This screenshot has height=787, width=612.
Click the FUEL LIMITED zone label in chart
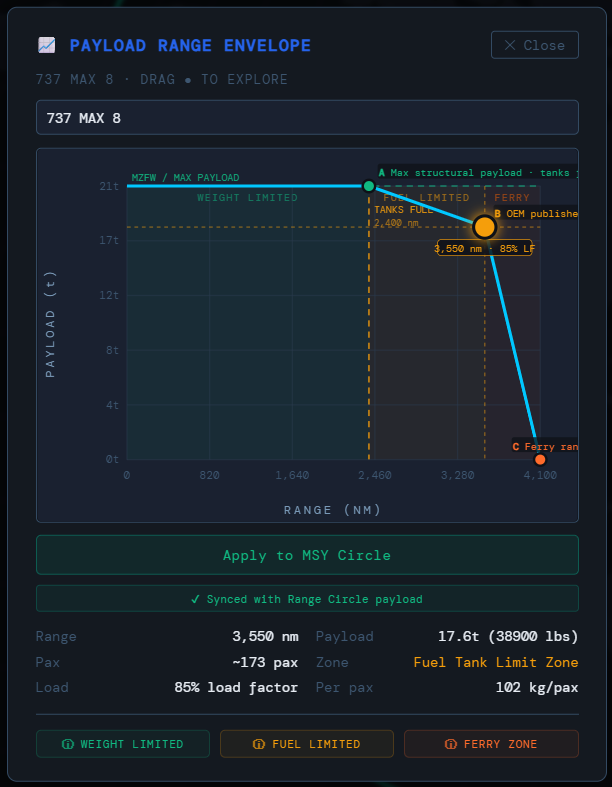(x=426, y=198)
